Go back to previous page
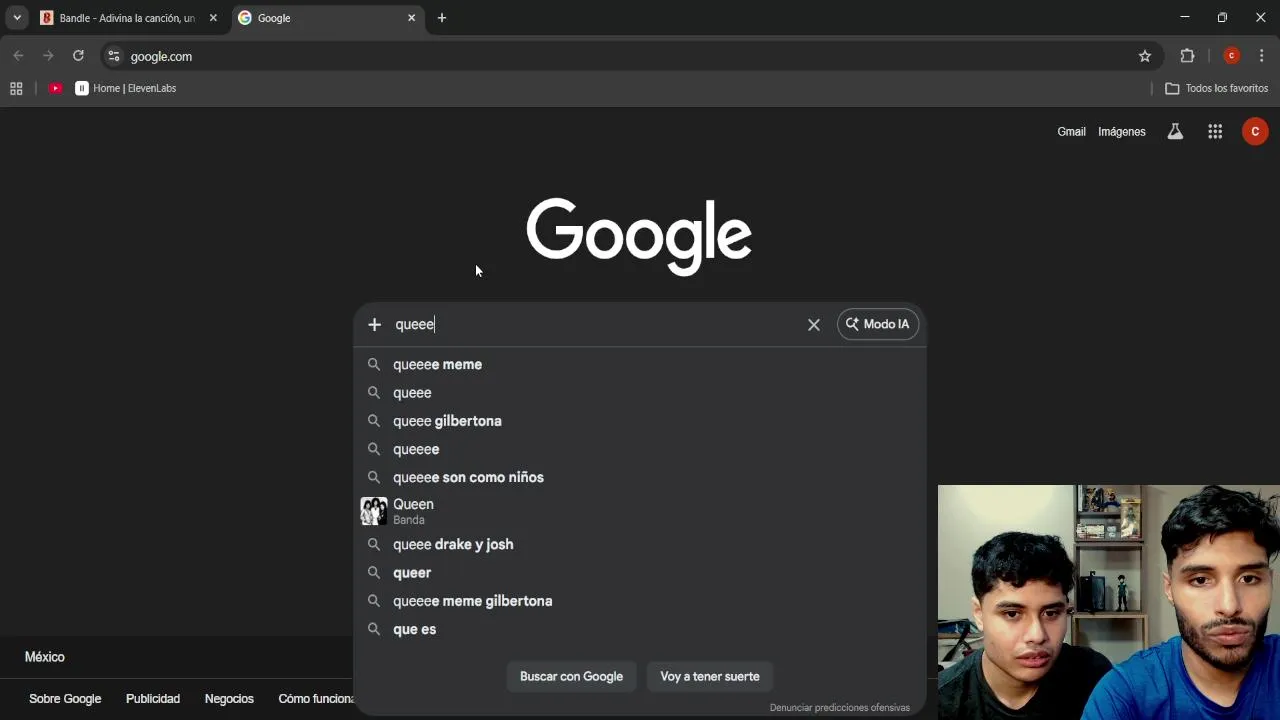The width and height of the screenshot is (1280, 720). pyautogui.click(x=18, y=56)
